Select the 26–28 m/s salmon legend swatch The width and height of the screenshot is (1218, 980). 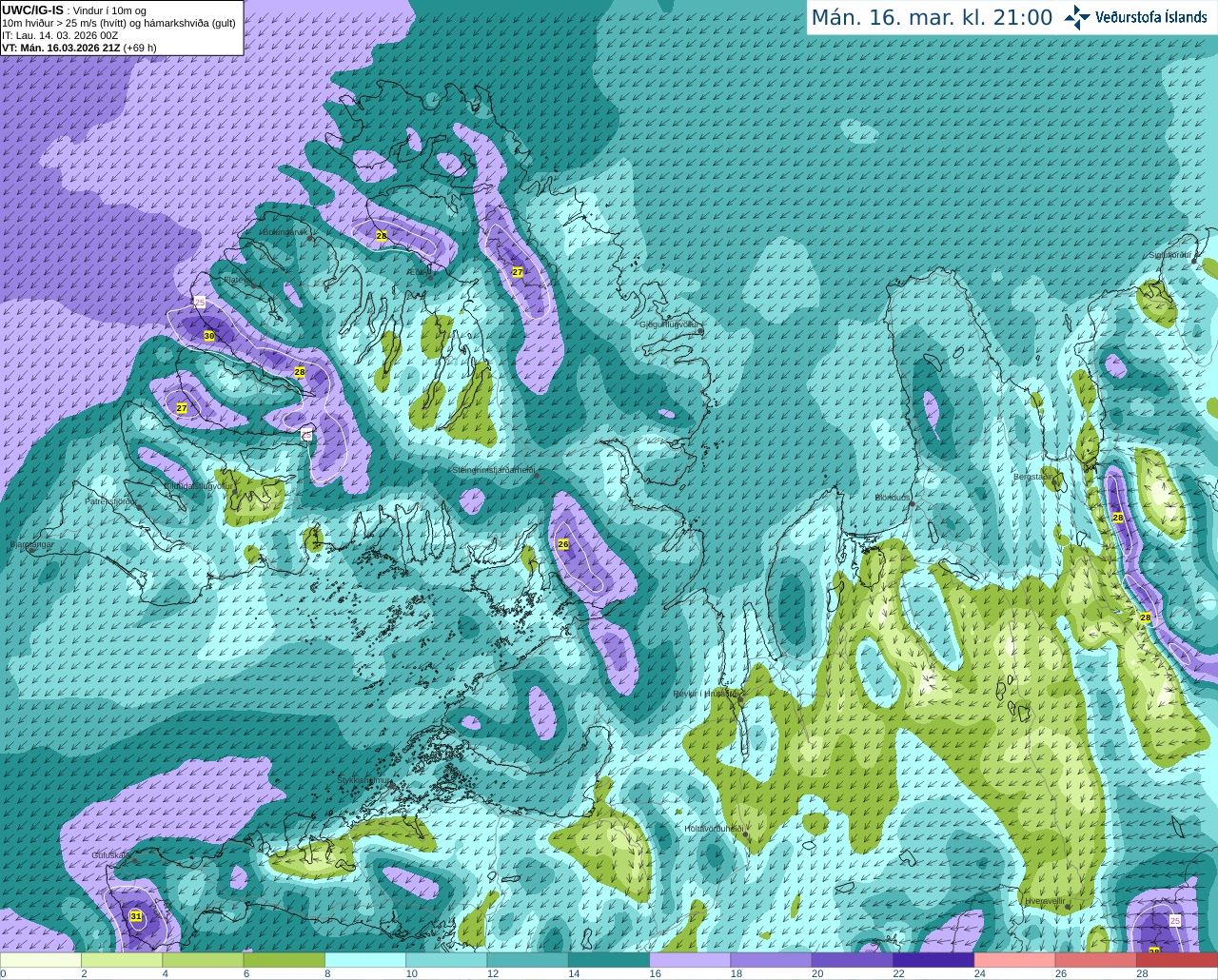[1096, 960]
